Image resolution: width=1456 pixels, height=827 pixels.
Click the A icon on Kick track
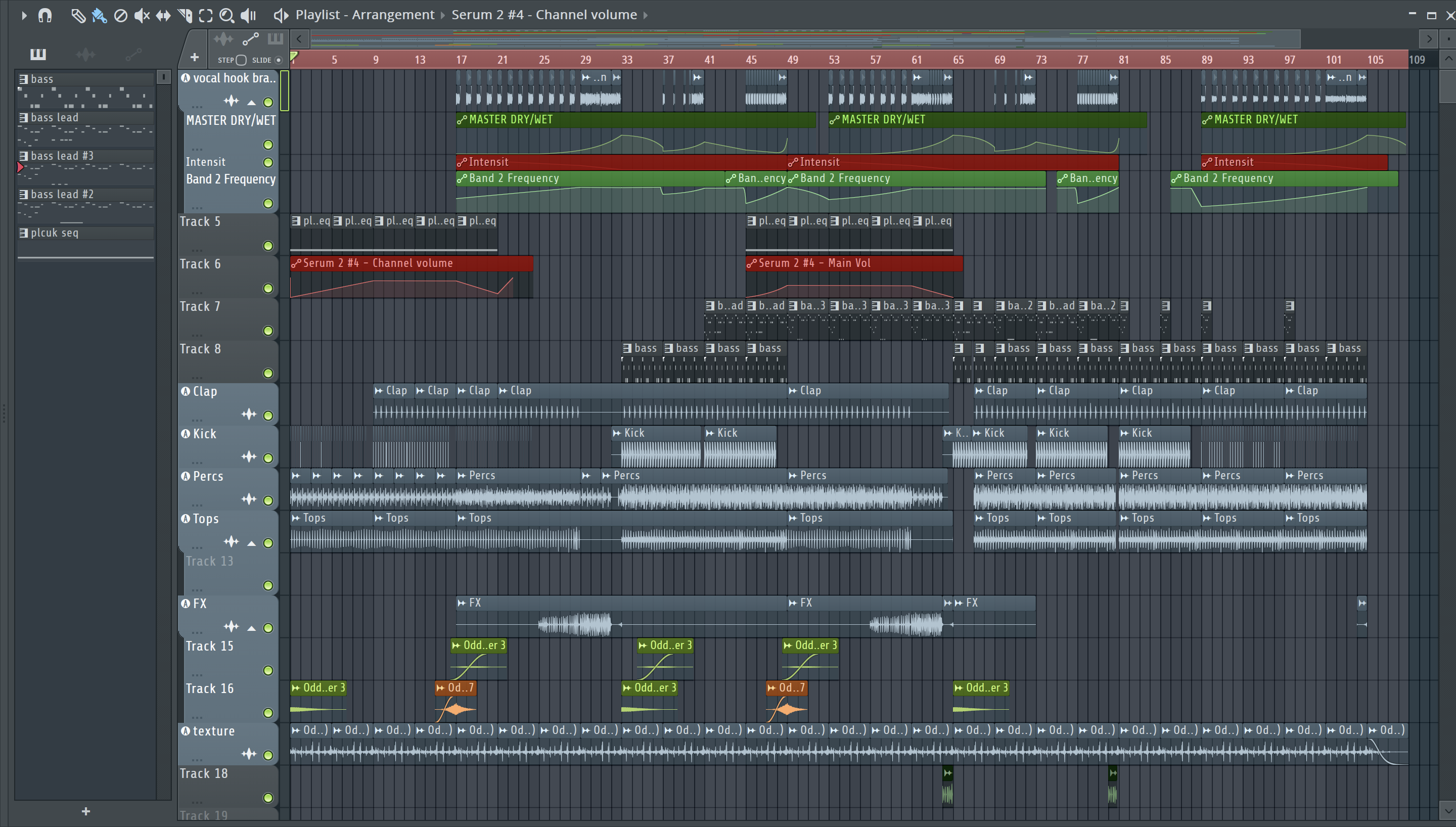pyautogui.click(x=186, y=434)
